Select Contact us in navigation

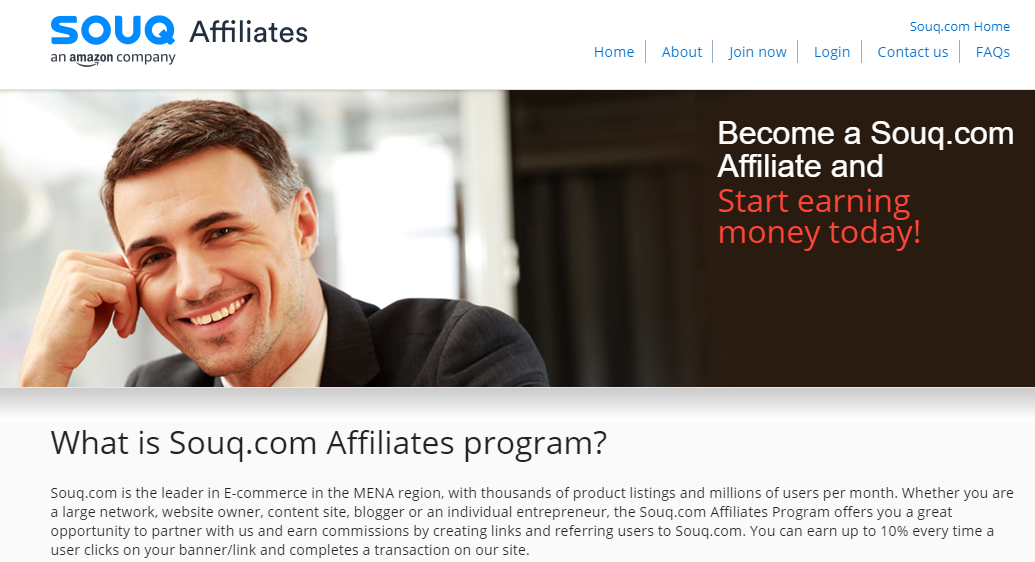pos(913,52)
